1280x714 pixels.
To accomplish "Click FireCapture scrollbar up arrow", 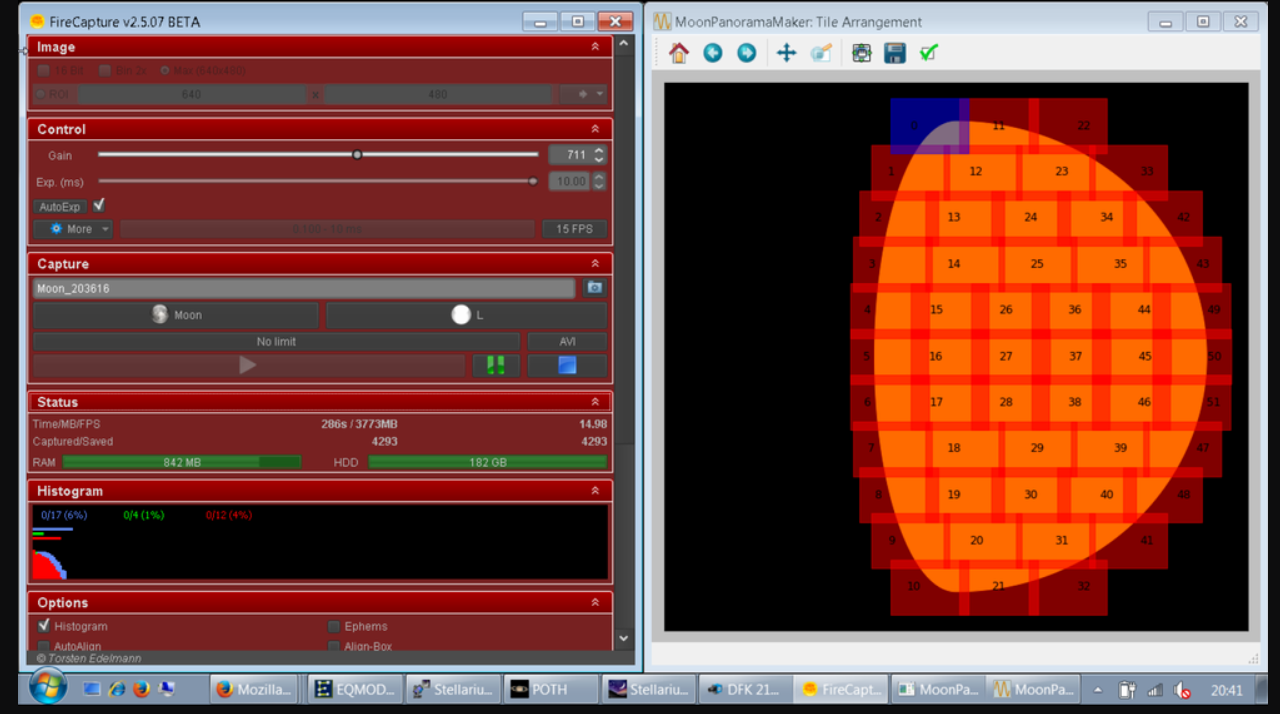I will pos(624,45).
